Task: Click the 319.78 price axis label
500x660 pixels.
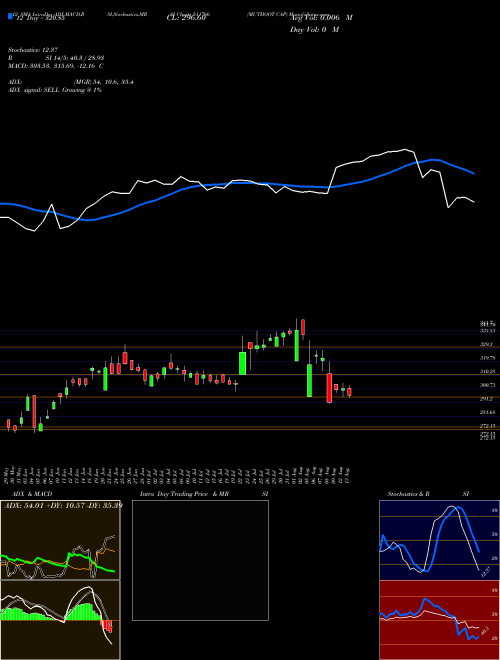Action: point(487,358)
